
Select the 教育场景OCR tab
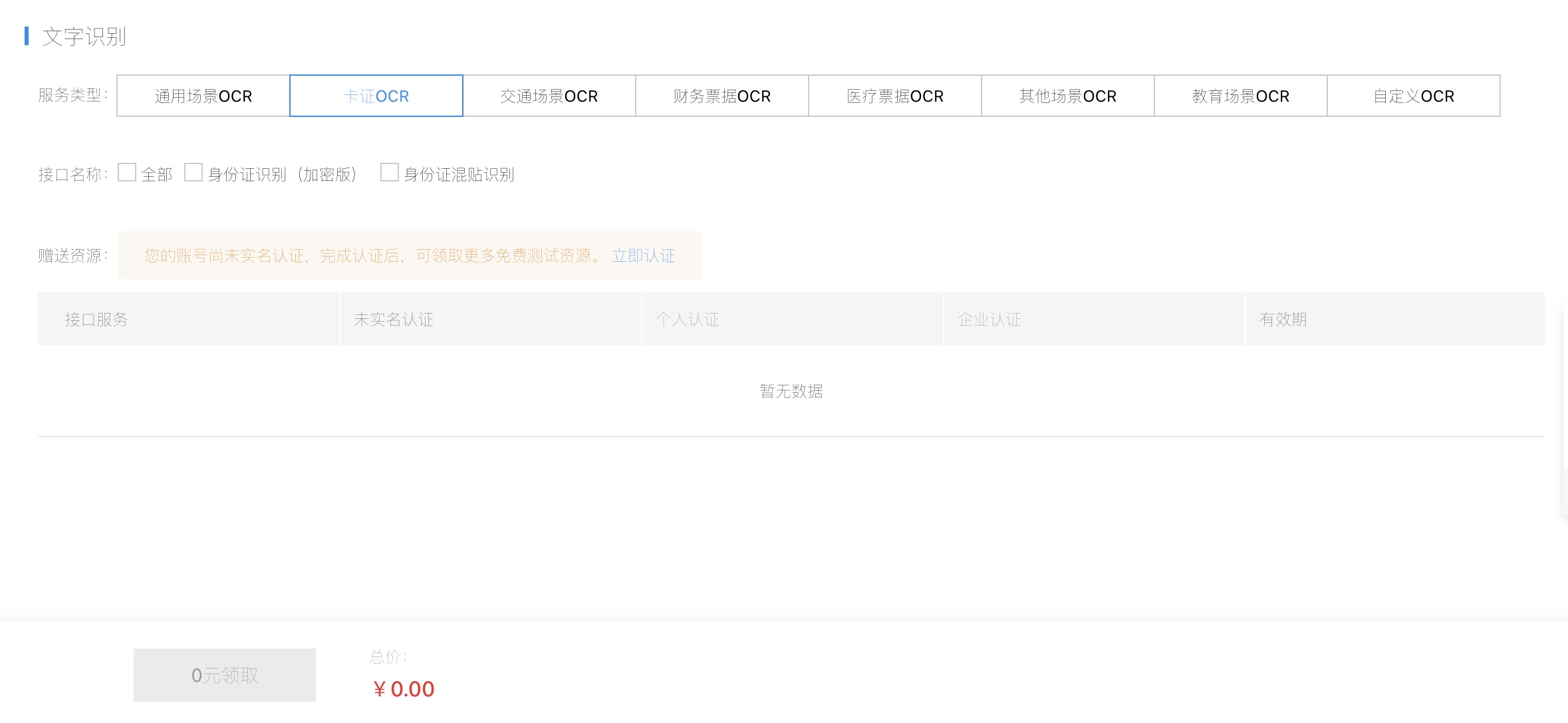coord(1241,96)
